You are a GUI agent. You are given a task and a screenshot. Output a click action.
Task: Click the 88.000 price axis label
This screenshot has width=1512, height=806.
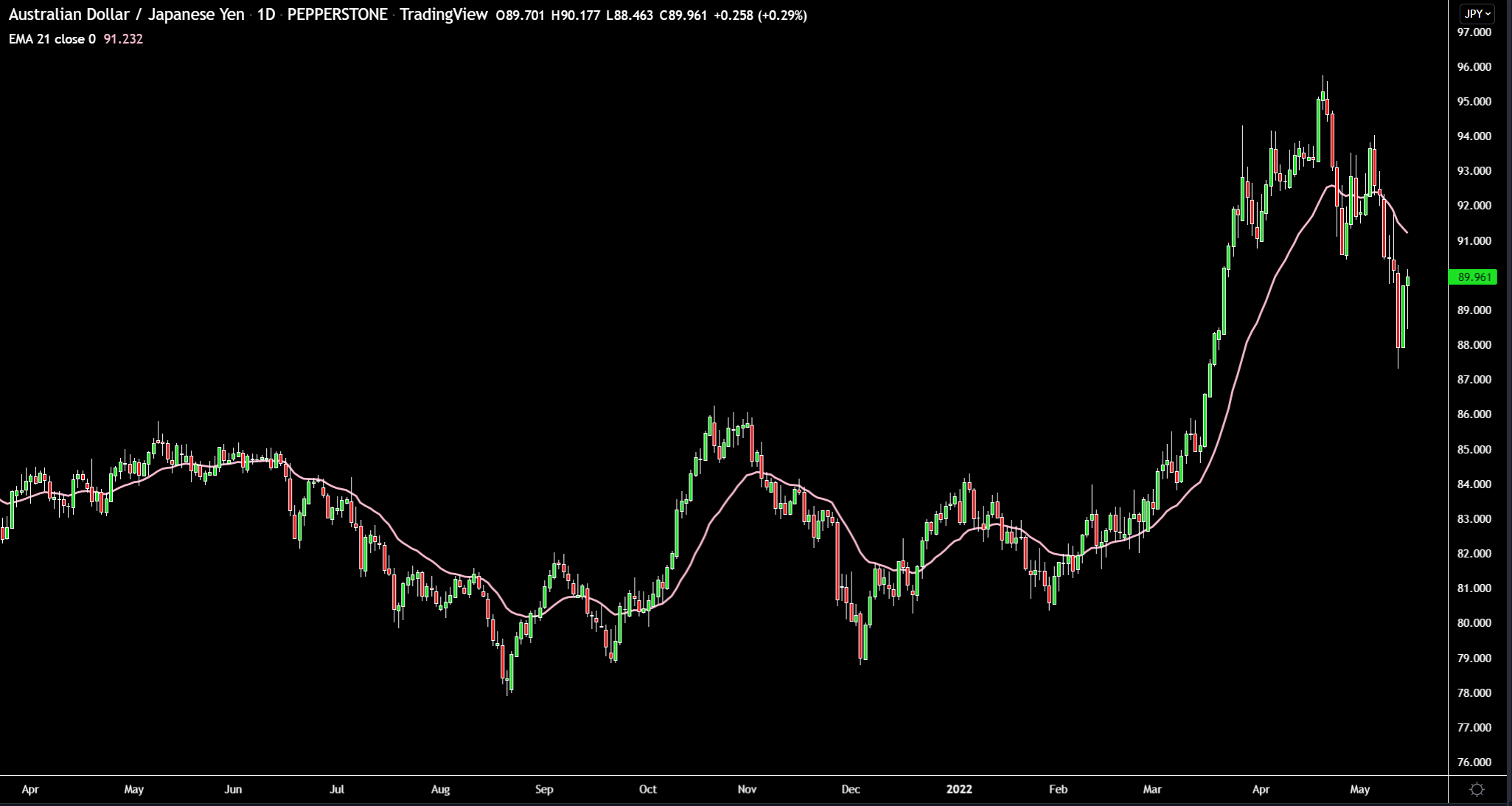pyautogui.click(x=1474, y=345)
